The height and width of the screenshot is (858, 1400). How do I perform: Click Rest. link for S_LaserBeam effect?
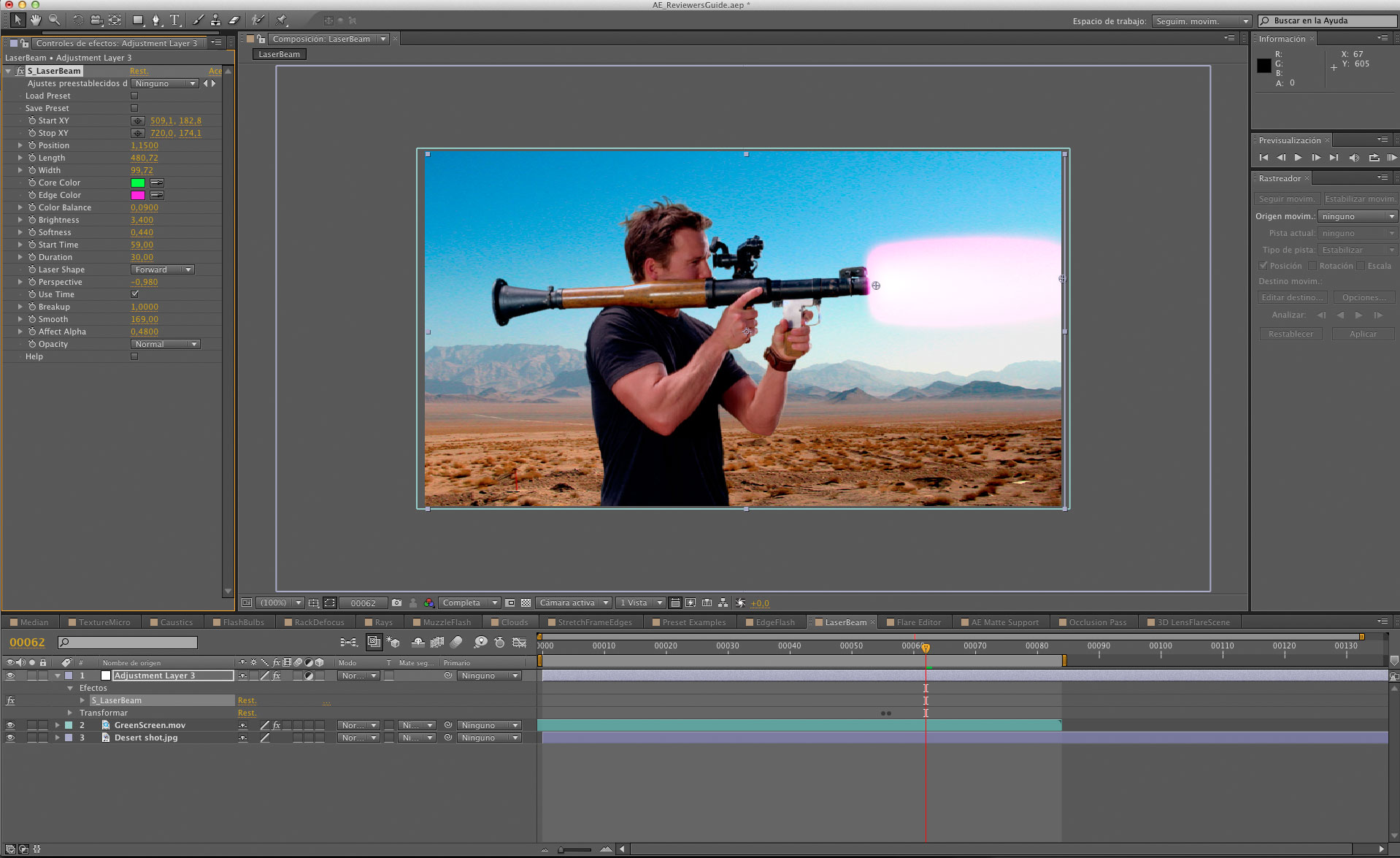point(139,71)
